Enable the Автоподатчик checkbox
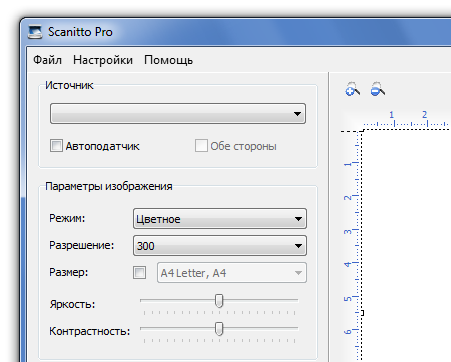The height and width of the screenshot is (362, 451). [x=56, y=146]
